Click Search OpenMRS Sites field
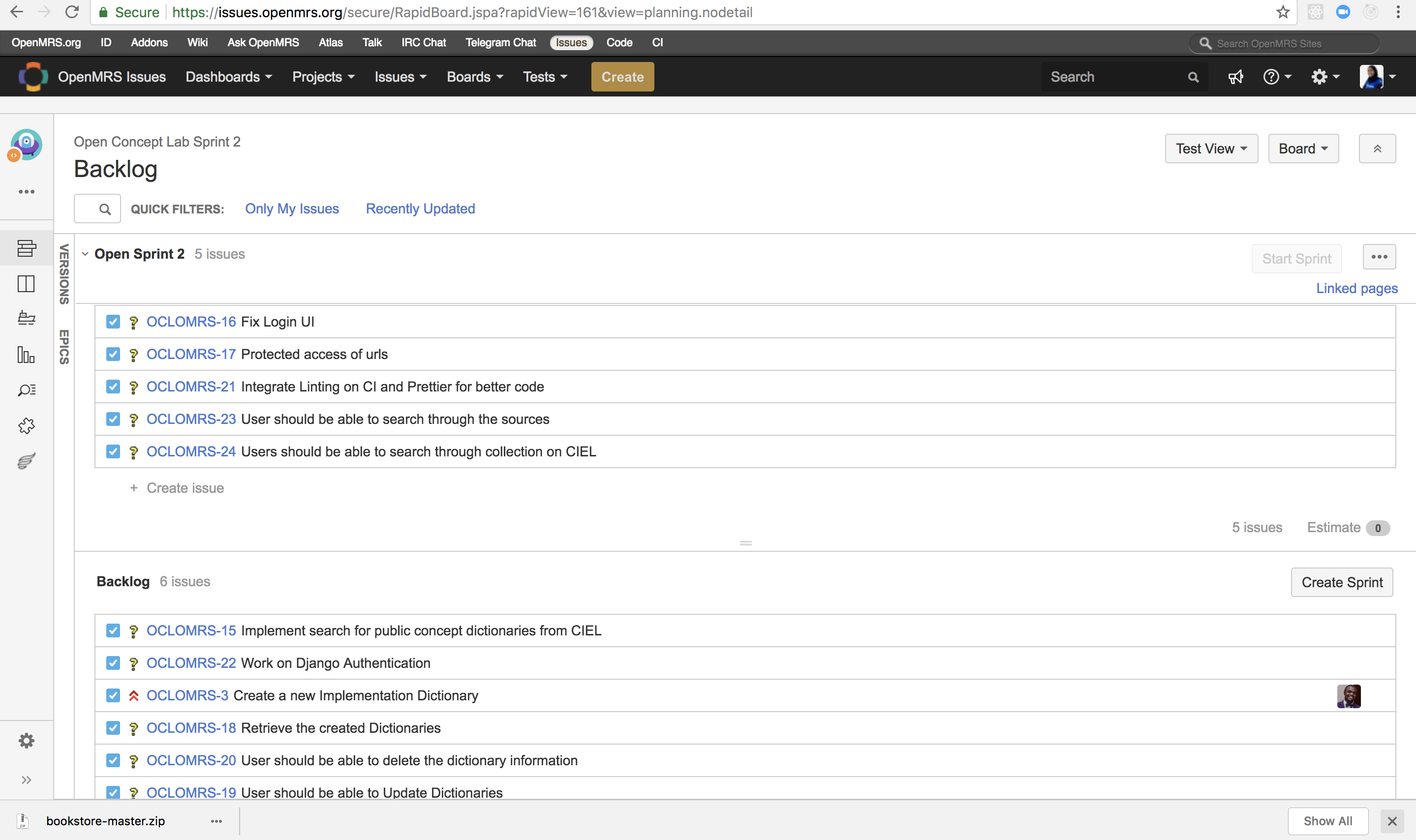This screenshot has width=1416, height=840. (x=1284, y=44)
